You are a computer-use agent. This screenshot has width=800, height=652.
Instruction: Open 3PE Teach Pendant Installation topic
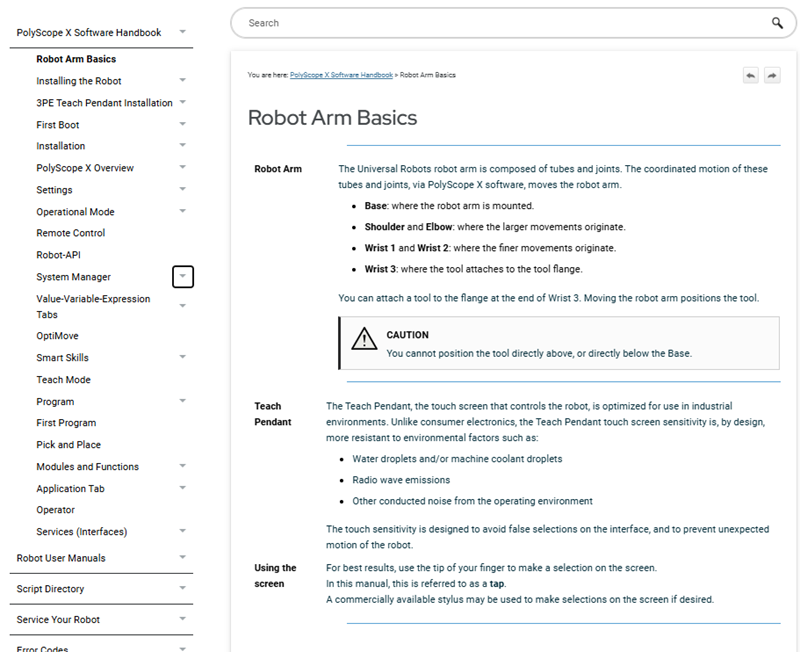click(104, 103)
